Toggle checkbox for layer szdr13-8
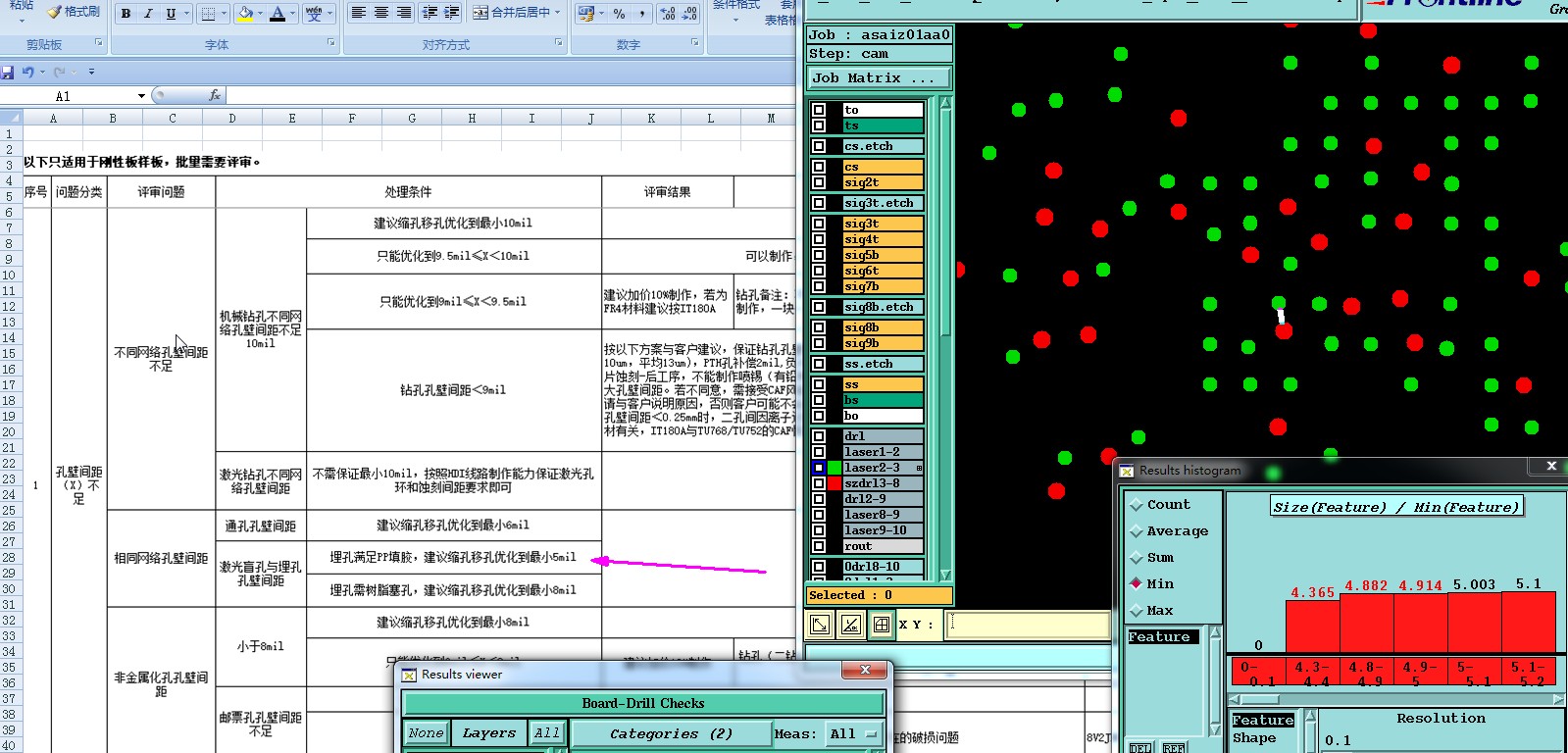The width and height of the screenshot is (1568, 753). pos(819,483)
